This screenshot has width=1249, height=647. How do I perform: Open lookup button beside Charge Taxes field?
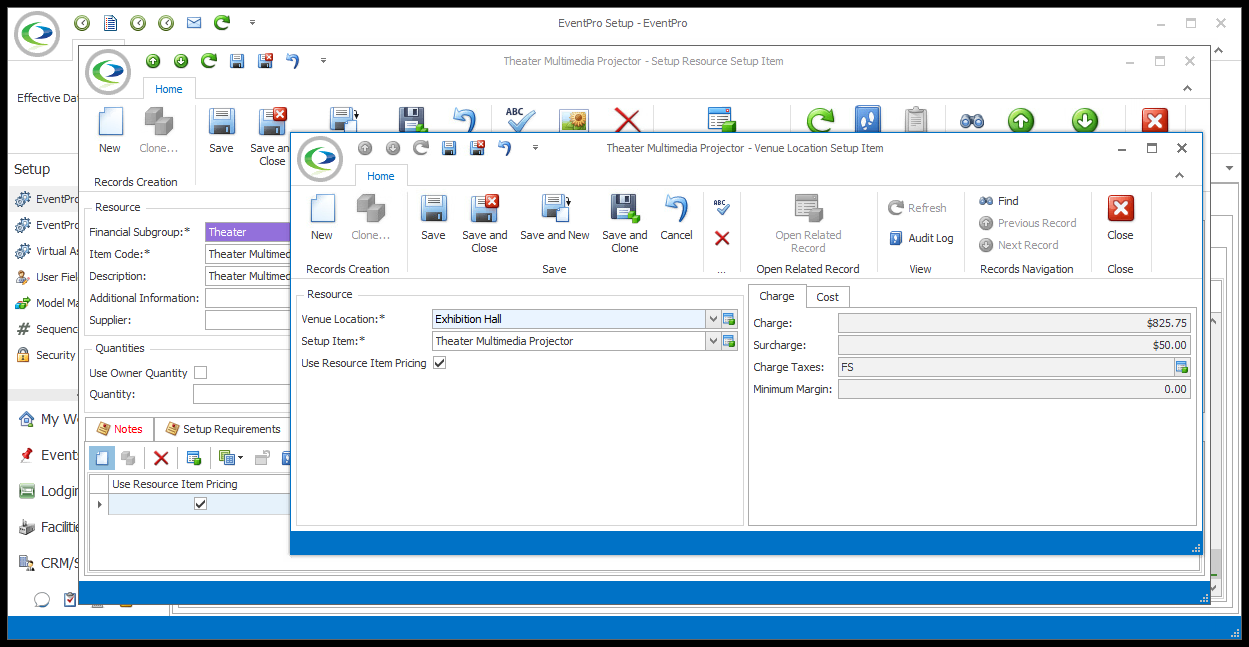[1182, 367]
